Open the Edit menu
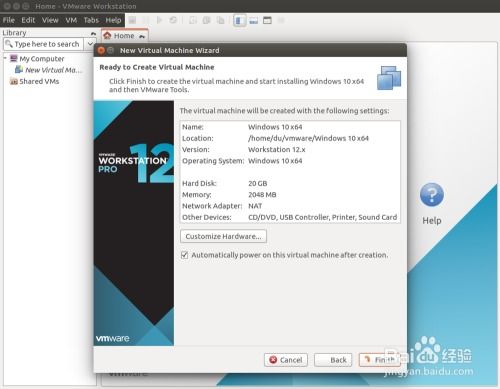500x389 pixels. [x=28, y=20]
